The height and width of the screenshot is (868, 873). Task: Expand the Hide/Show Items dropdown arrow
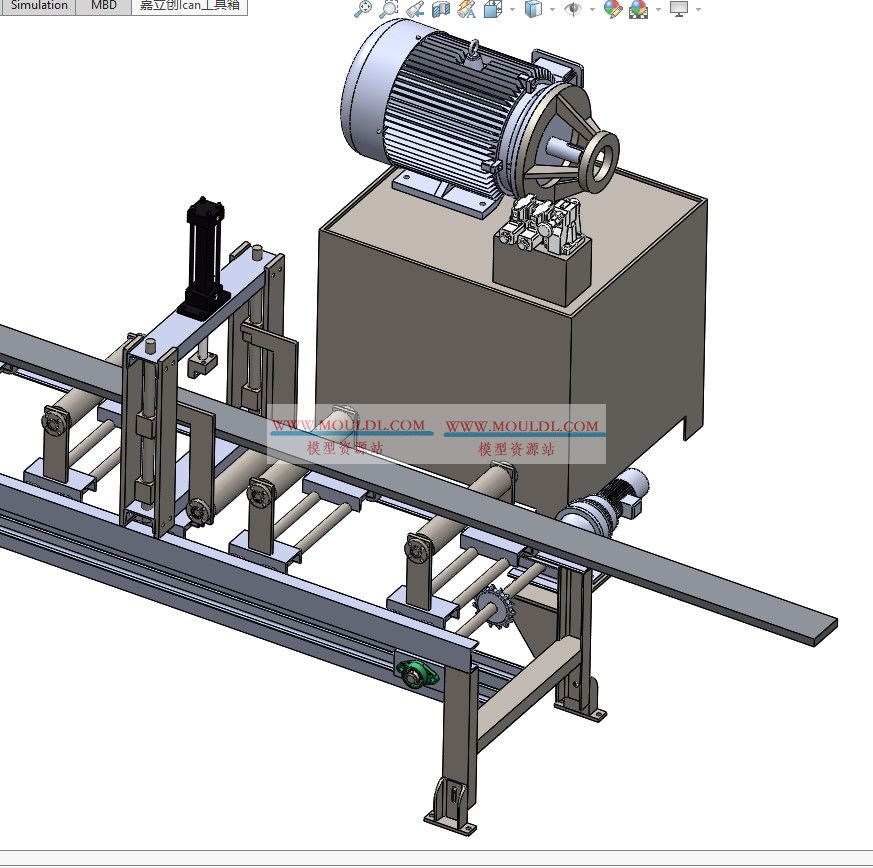coord(592,9)
